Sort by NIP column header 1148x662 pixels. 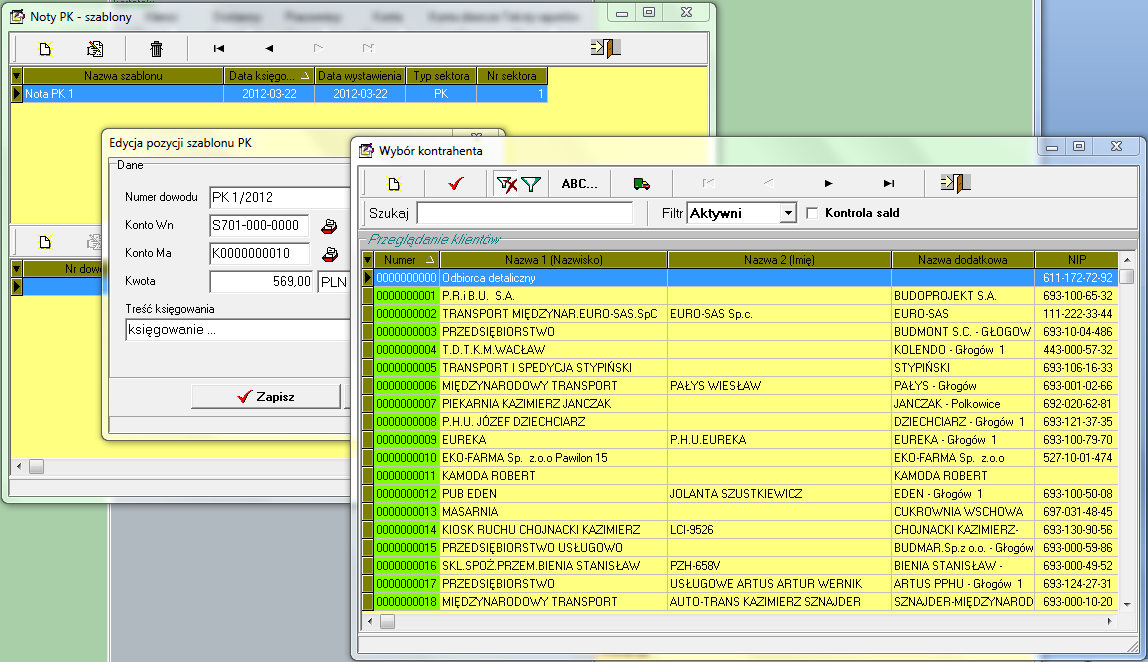[1076, 260]
